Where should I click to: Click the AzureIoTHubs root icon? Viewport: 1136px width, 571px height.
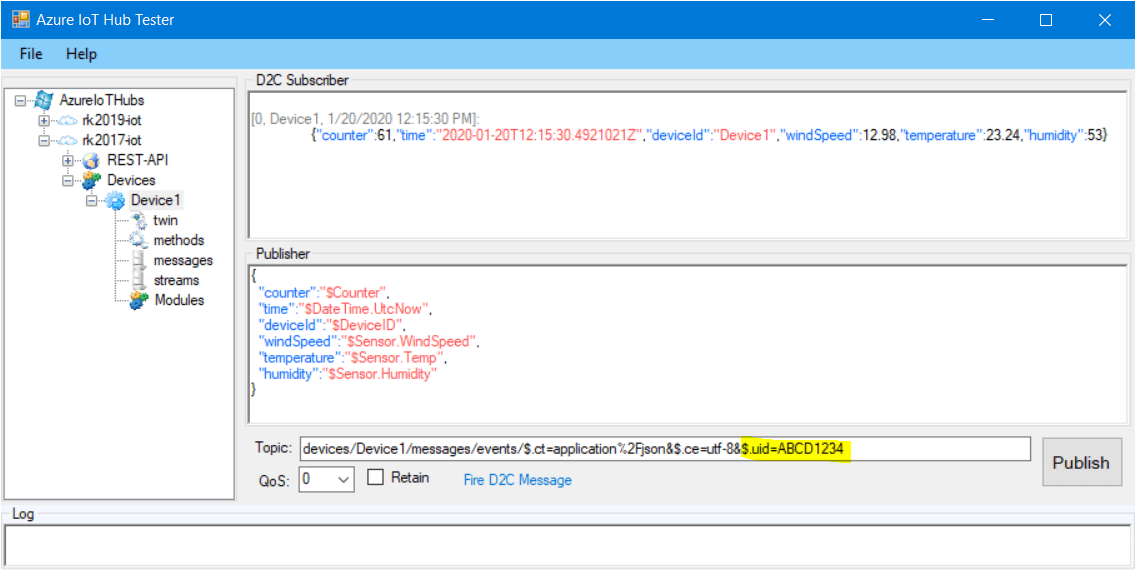pos(43,100)
